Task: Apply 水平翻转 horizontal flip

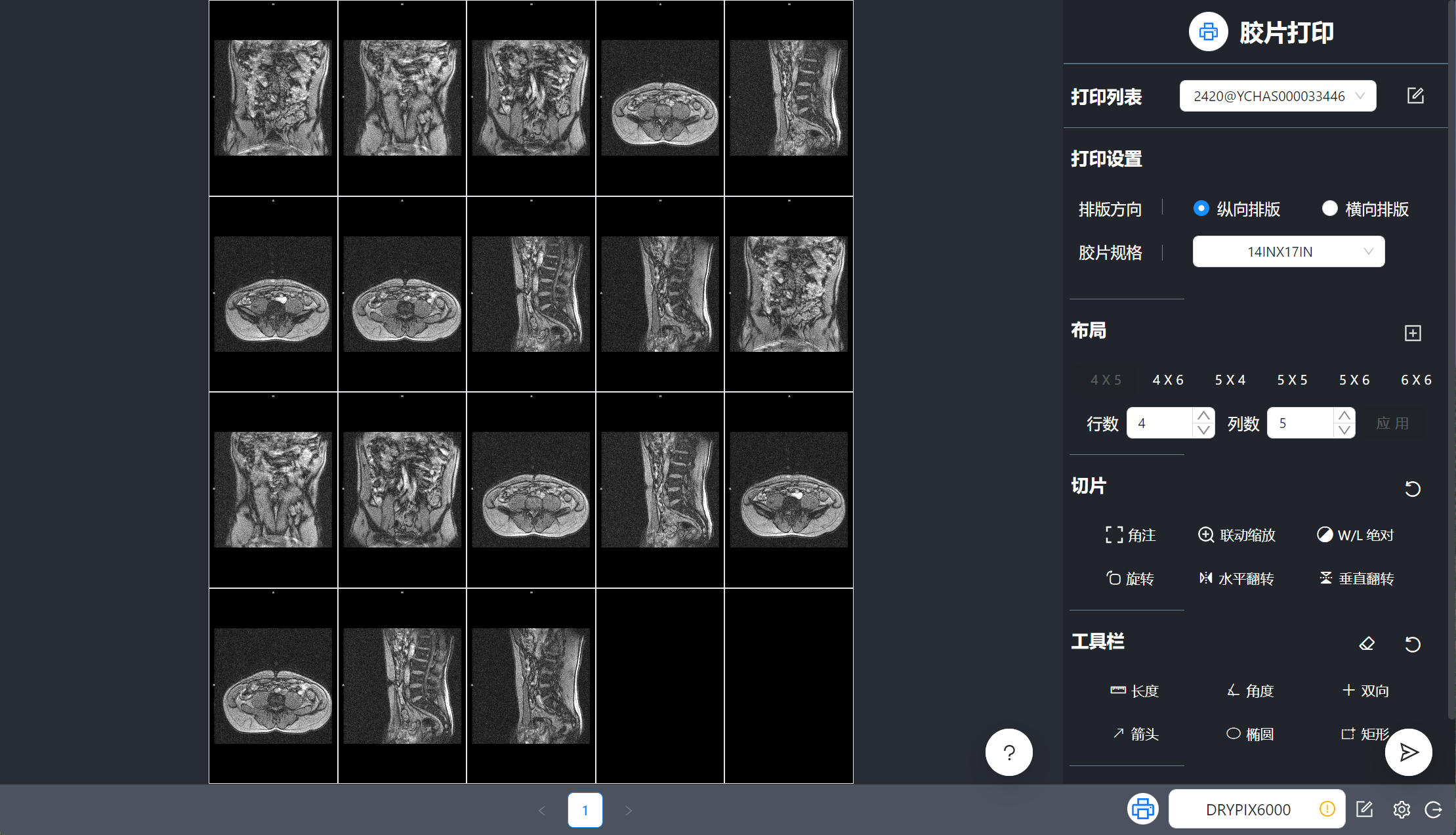Action: pyautogui.click(x=1236, y=578)
